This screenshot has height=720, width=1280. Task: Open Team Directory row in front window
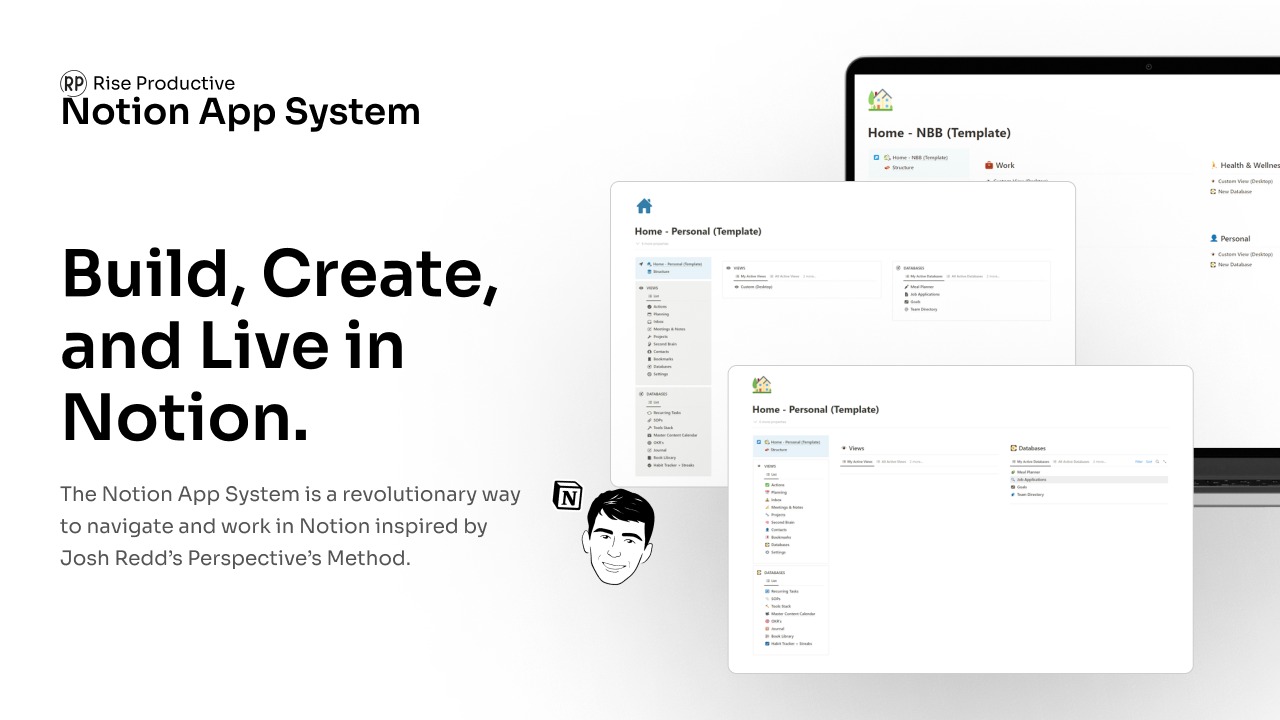1089,495
